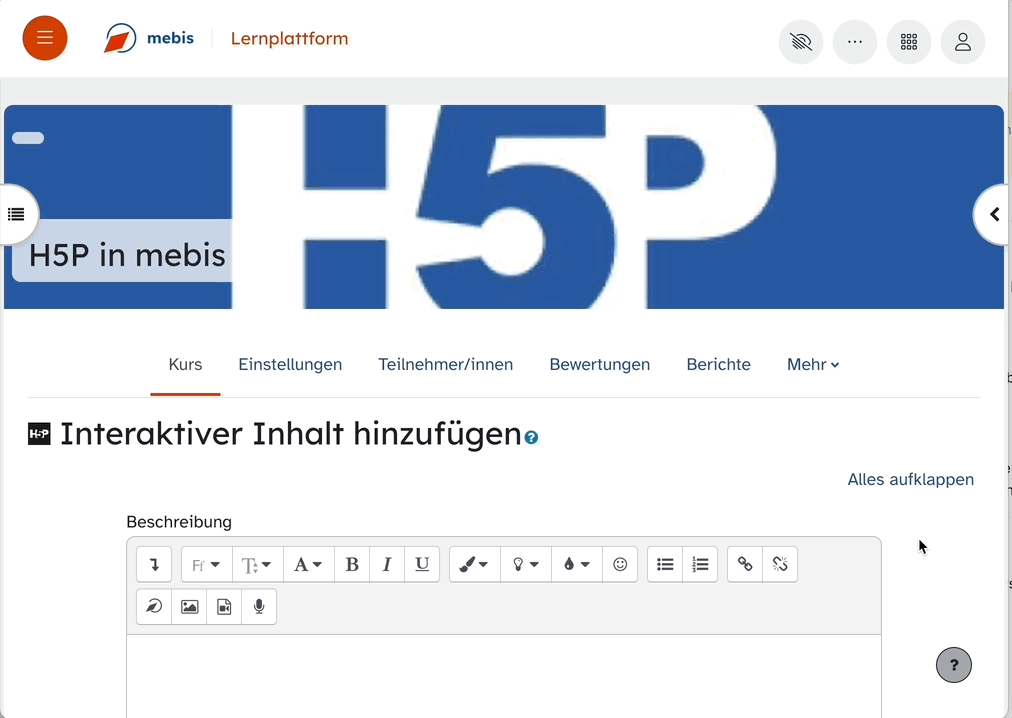The image size is (1012, 718).
Task: Insert an emoji with the smiley icon
Action: (620, 564)
